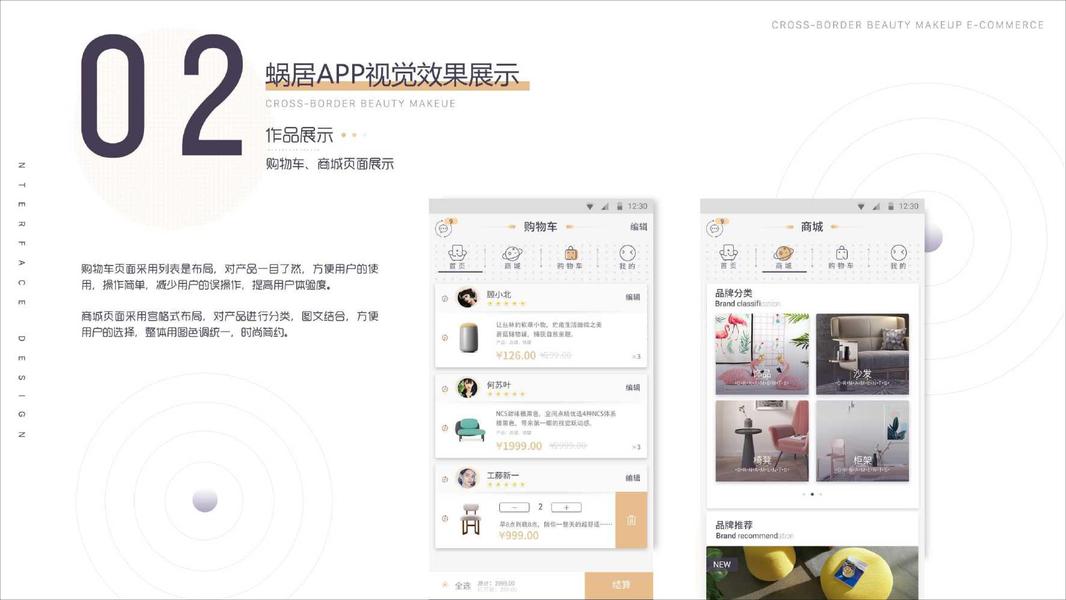This screenshot has height=600, width=1066.
Task: Click the CROSS-BORDER BEAUTY MAKEUP E-COMMERCE header text
Action: (x=908, y=25)
